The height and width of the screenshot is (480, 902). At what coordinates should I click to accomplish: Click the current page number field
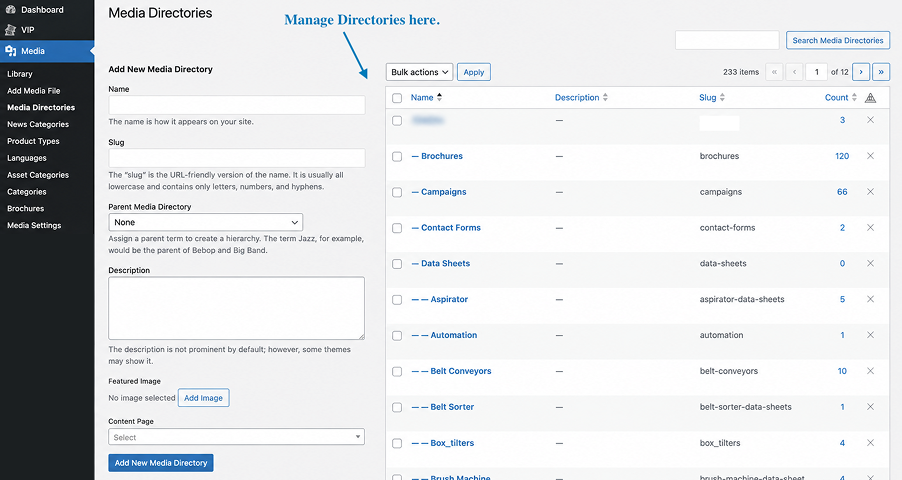click(x=816, y=72)
